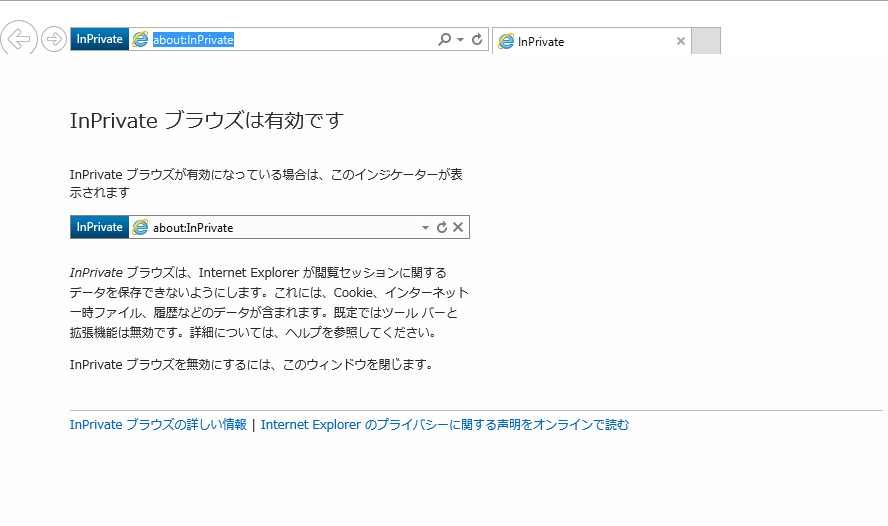Click the dropdown arrow in the sample indicator image

coord(425,228)
